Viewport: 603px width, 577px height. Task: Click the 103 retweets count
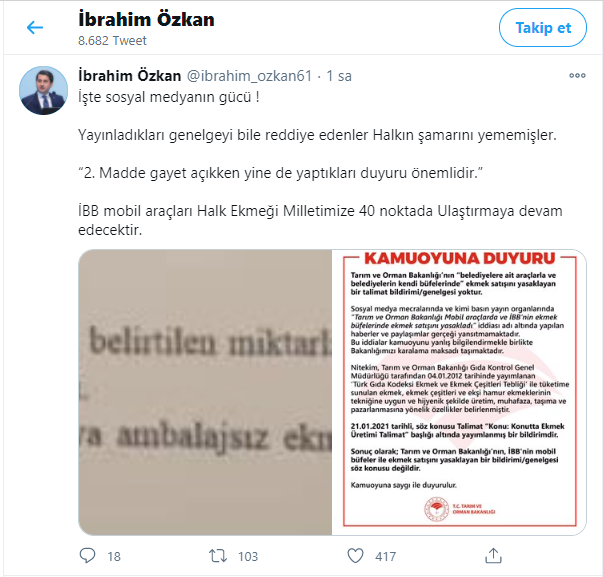pyautogui.click(x=248, y=556)
